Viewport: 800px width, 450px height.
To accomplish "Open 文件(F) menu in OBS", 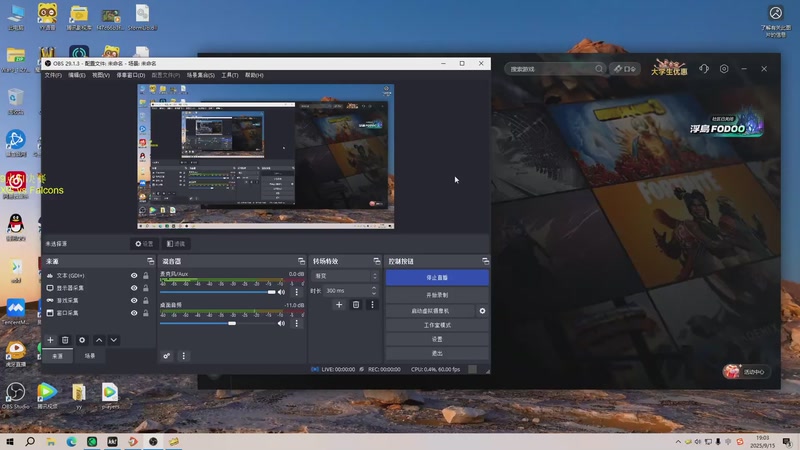I will (x=53, y=75).
